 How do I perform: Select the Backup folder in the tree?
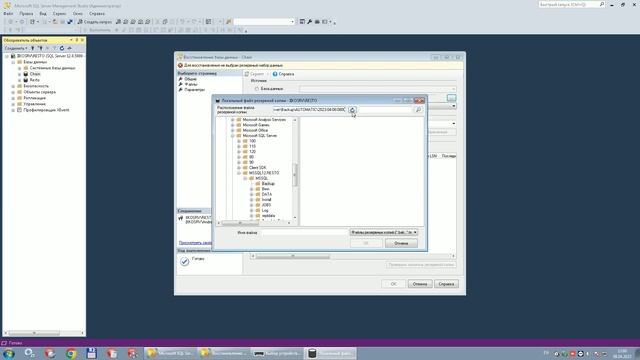tap(268, 184)
